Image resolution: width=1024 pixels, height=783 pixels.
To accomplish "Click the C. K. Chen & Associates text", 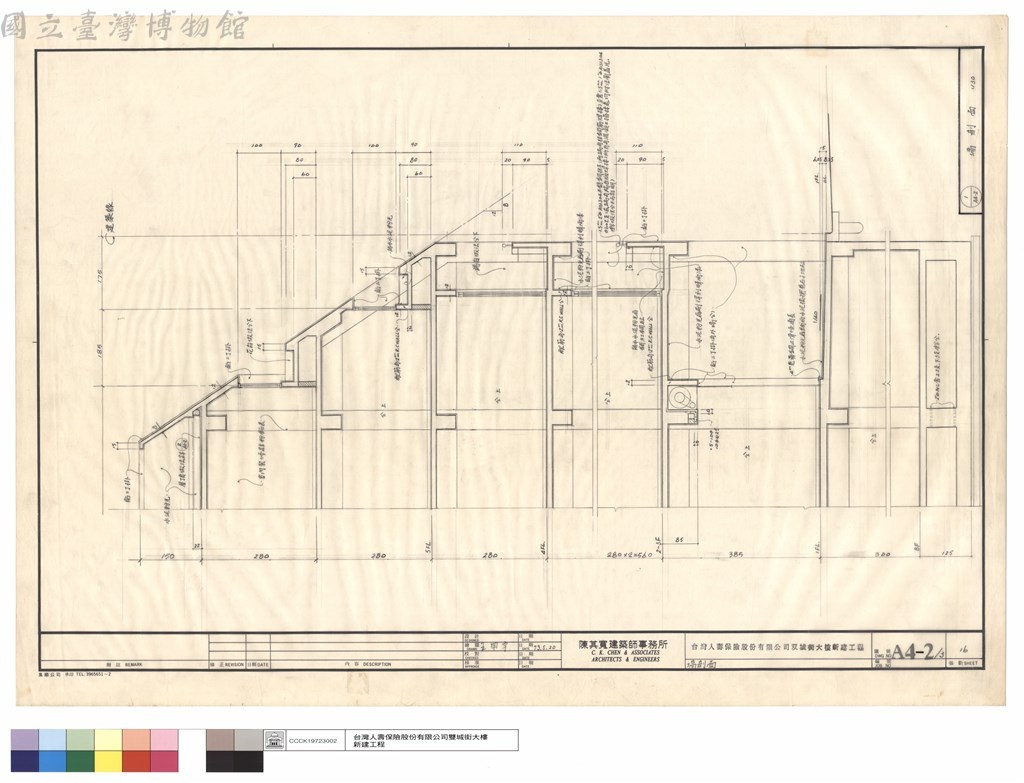I will (x=625, y=652).
